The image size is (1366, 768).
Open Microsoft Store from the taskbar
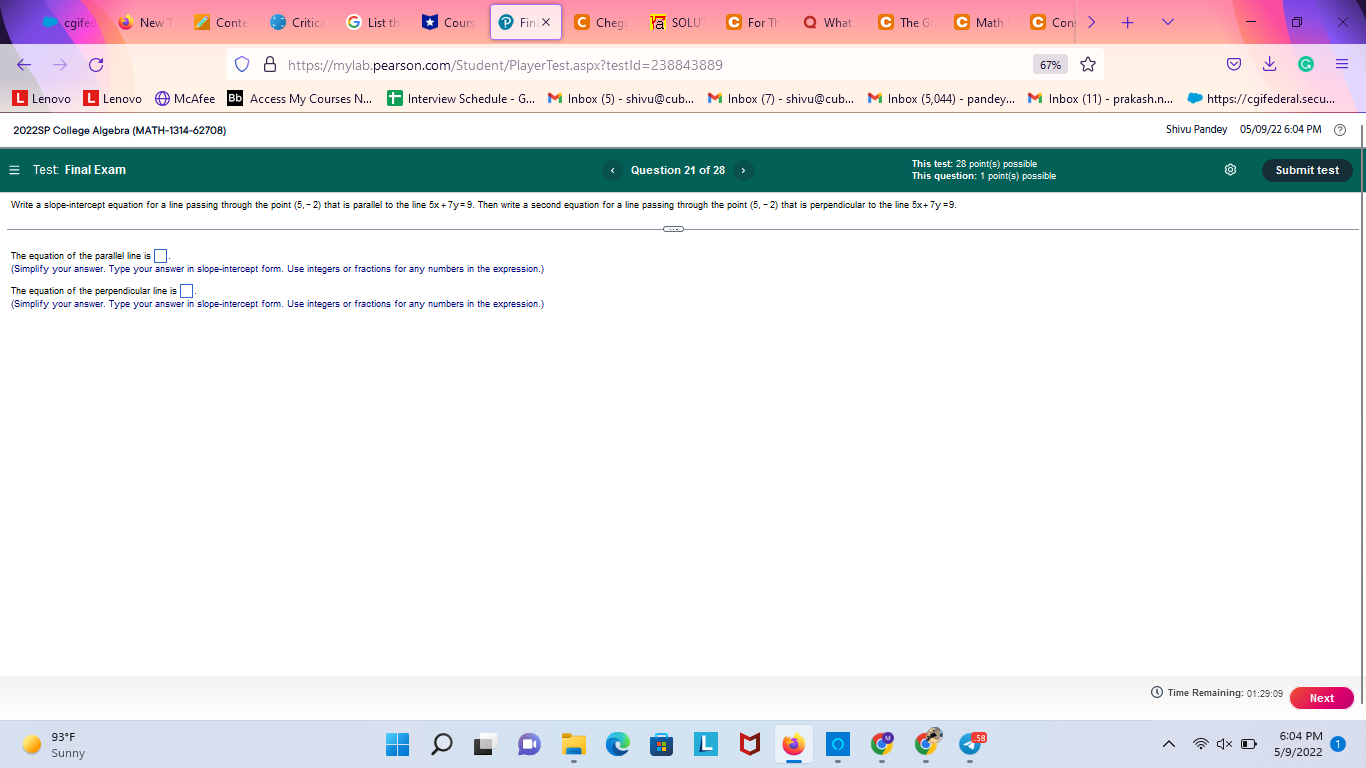click(x=661, y=745)
